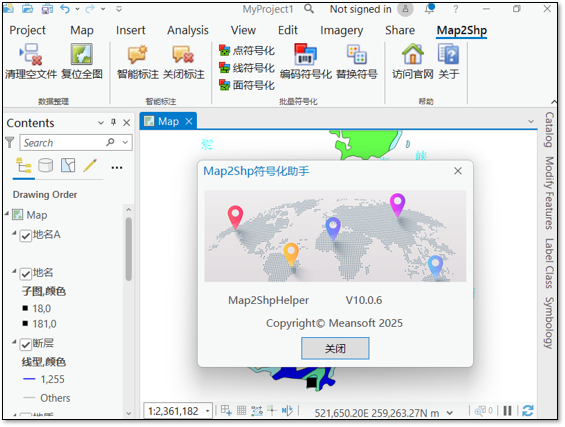Screen dimensions: 565x427
Task: Click the filter funnel icon in Contents
Action: click(x=10, y=142)
